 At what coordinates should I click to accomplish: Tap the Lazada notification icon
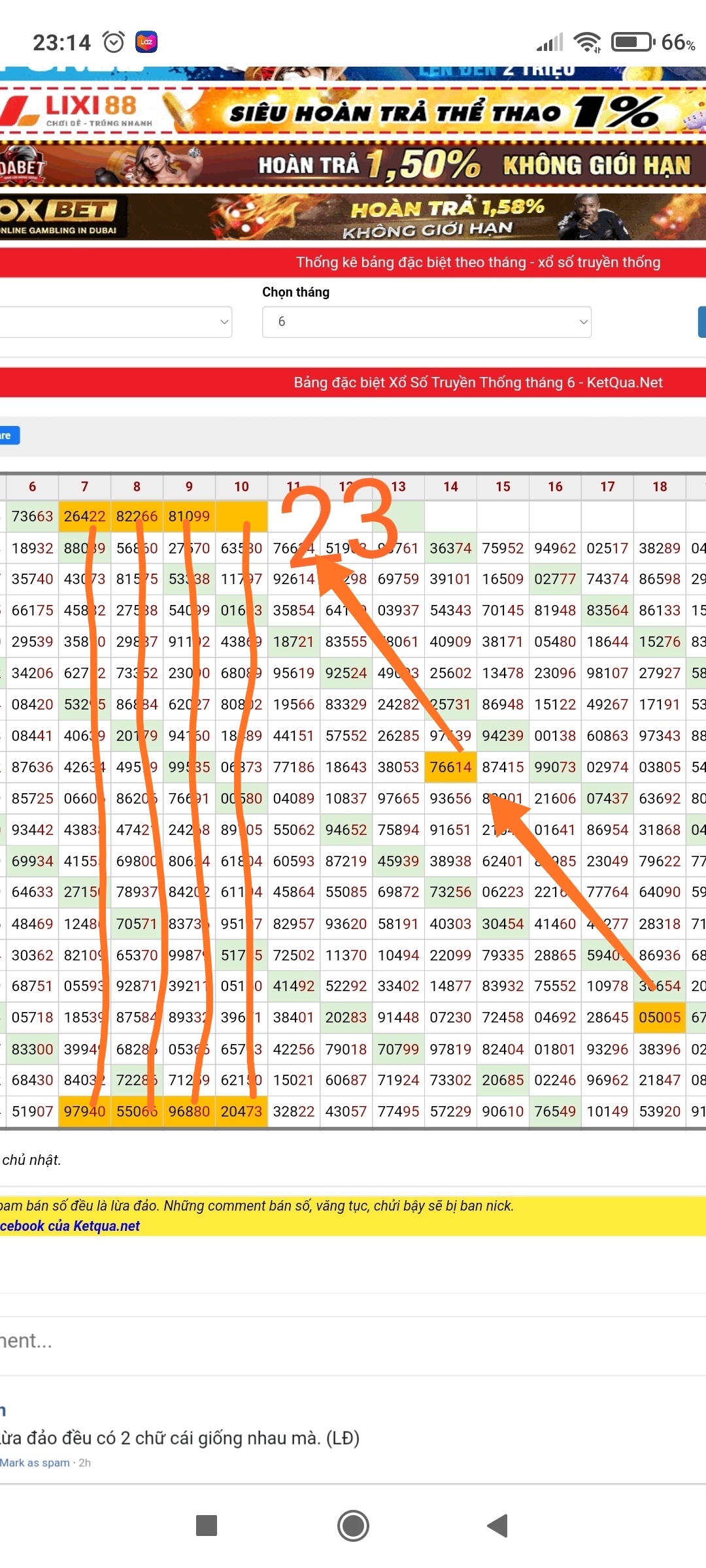click(146, 42)
